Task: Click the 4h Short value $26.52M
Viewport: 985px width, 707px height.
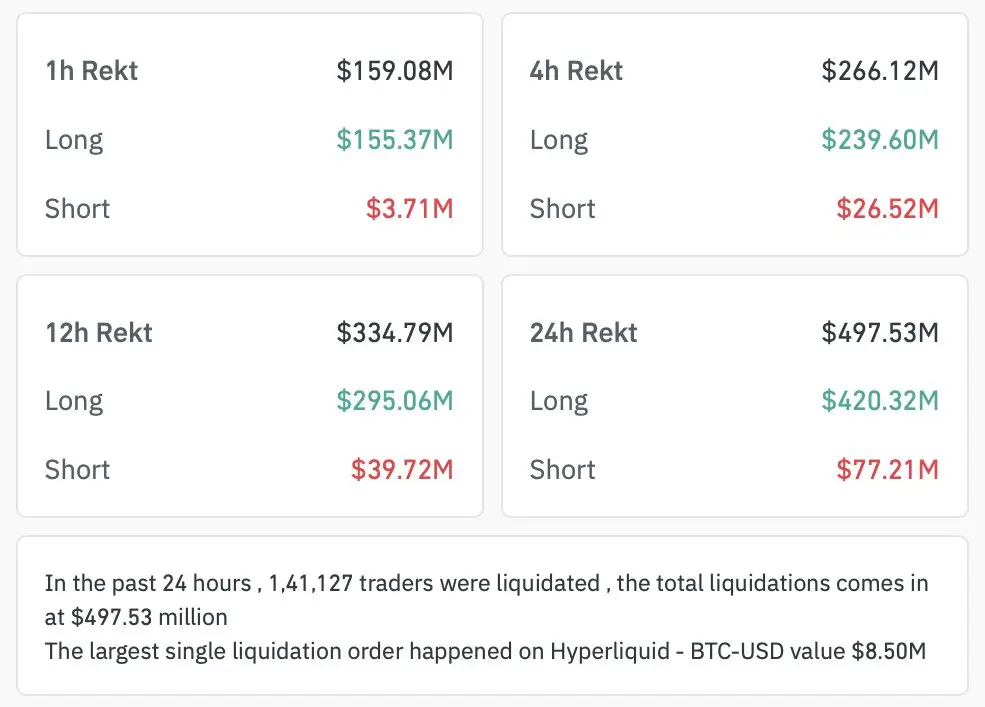Action: pyautogui.click(x=887, y=209)
